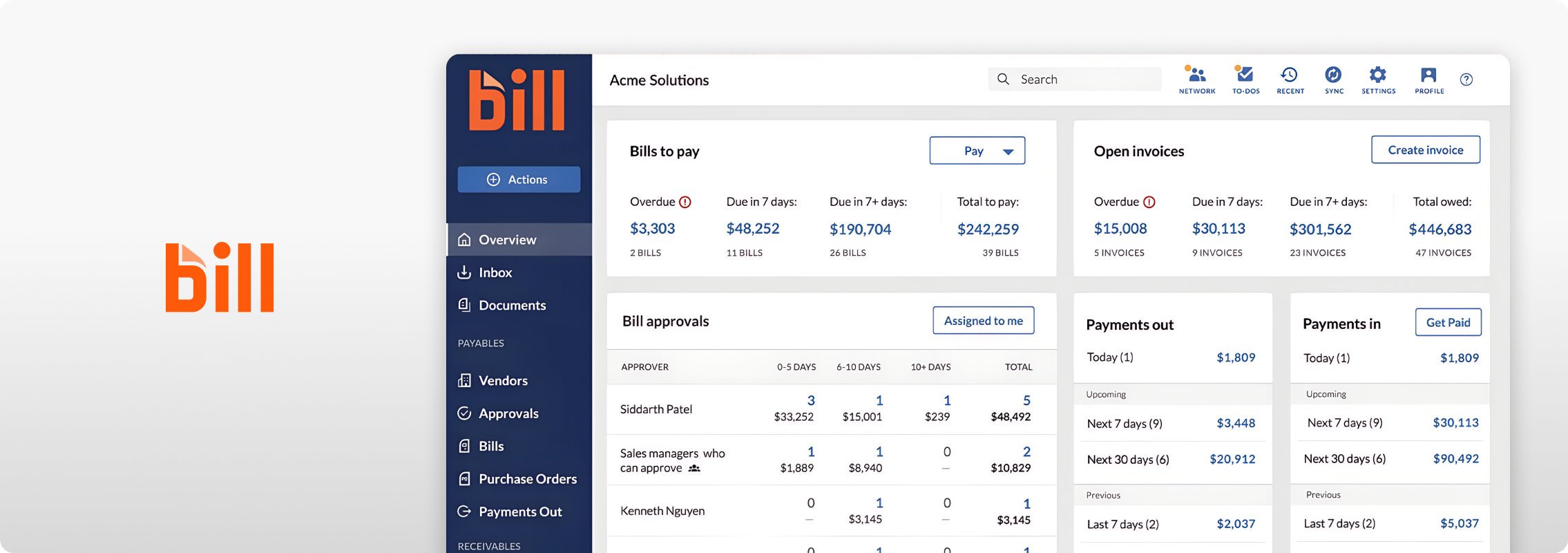Click the Approvals checkmark icon

coord(464,413)
